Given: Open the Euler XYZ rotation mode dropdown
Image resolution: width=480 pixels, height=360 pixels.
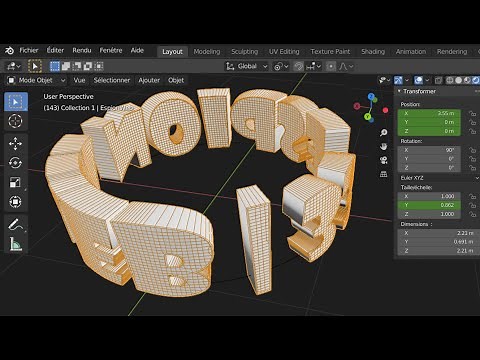Looking at the screenshot, I should click(439, 178).
